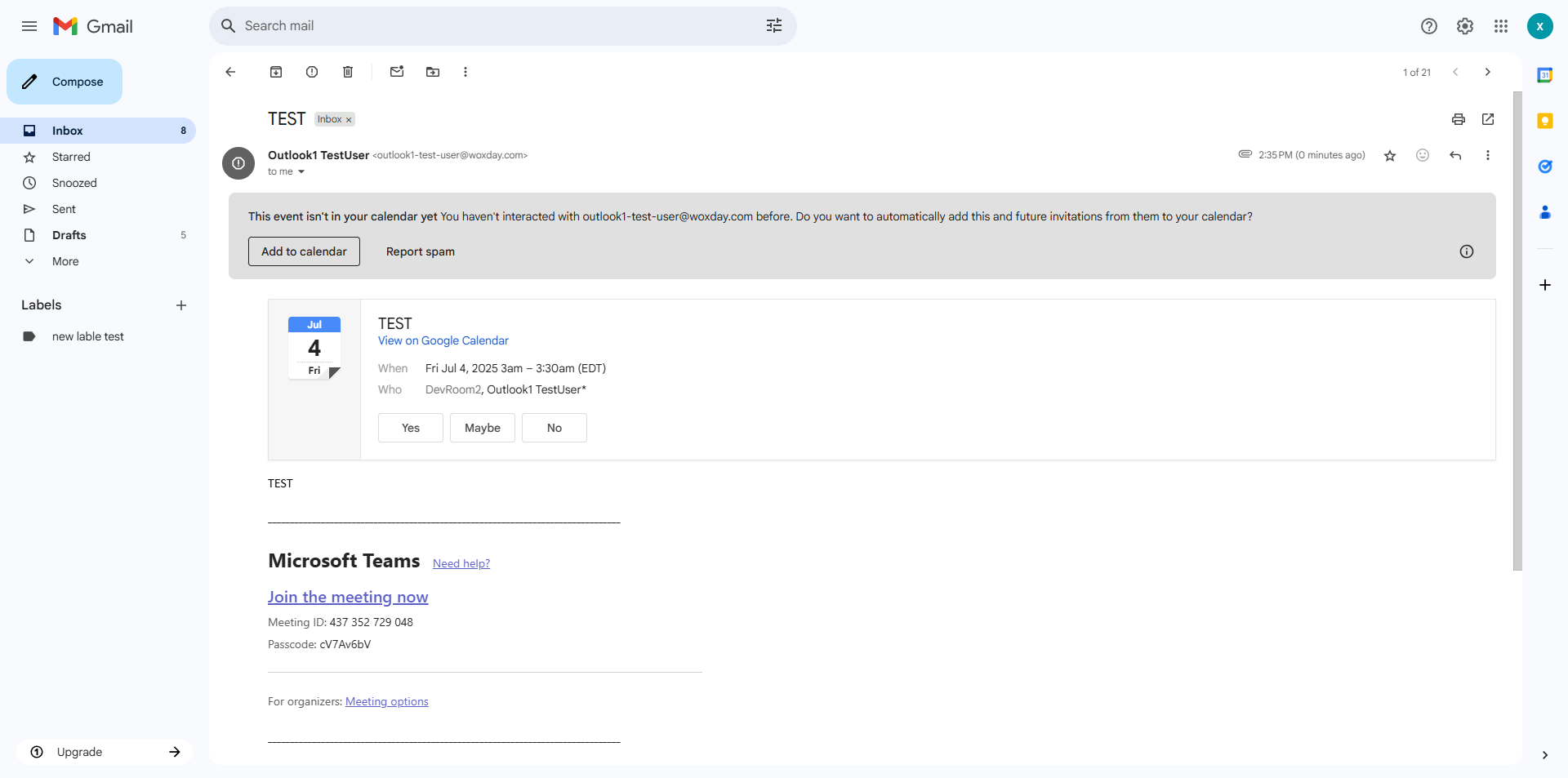Compose a new email
This screenshot has width=1568, height=778.
(x=65, y=82)
